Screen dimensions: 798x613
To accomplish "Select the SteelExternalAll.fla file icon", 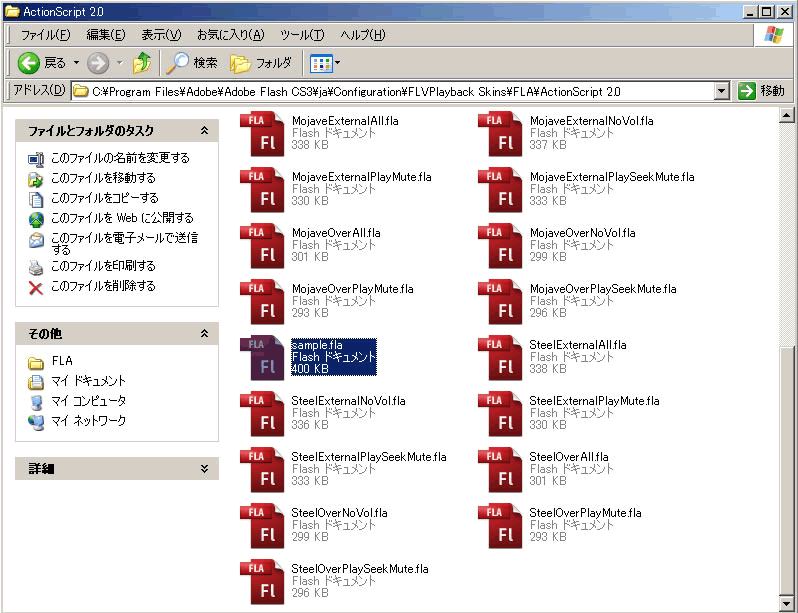I will (x=500, y=358).
